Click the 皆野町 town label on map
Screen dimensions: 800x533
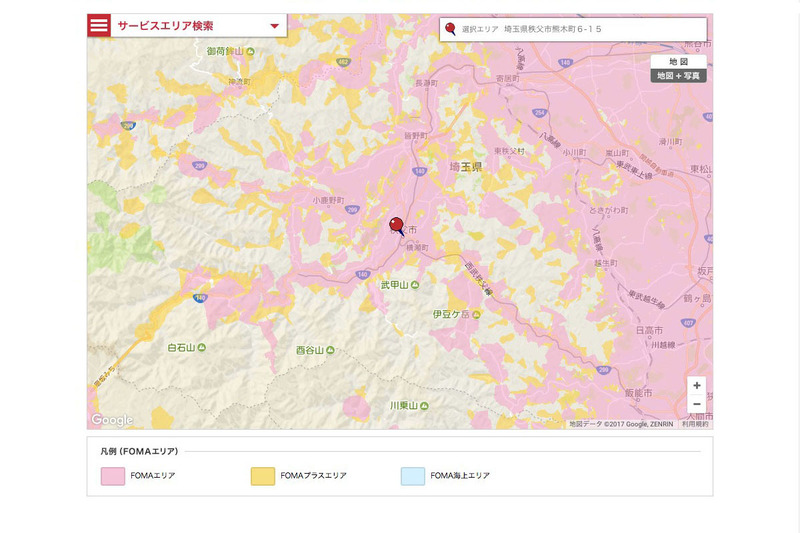click(416, 136)
